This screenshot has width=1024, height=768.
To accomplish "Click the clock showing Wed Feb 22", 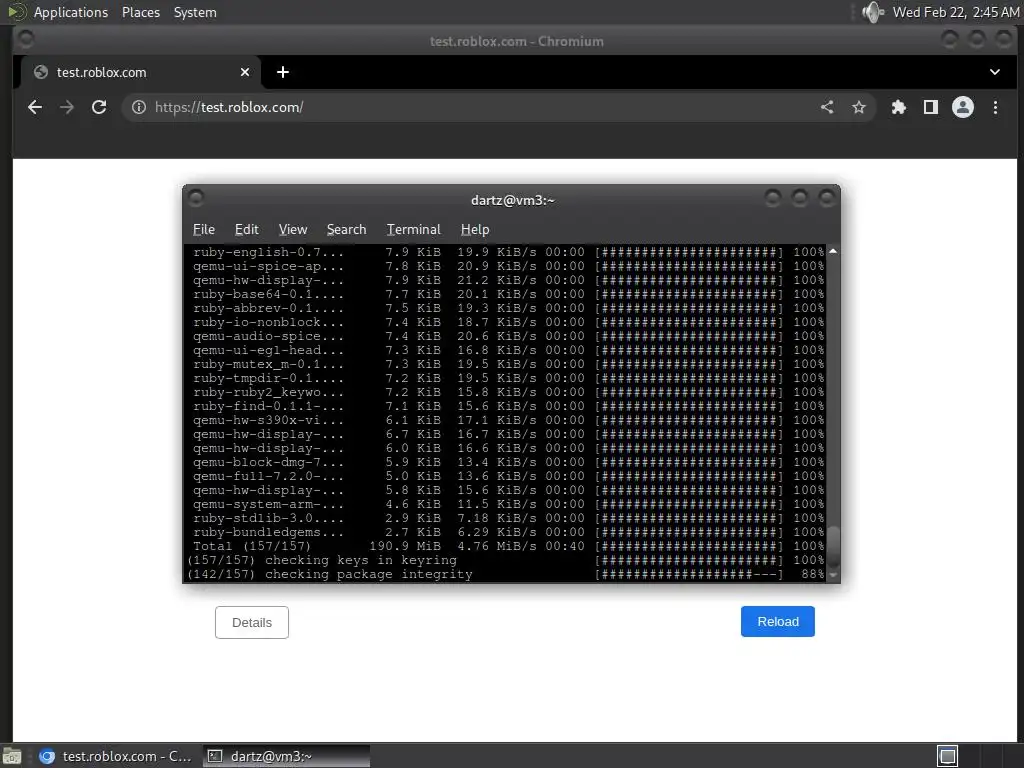I will [955, 12].
